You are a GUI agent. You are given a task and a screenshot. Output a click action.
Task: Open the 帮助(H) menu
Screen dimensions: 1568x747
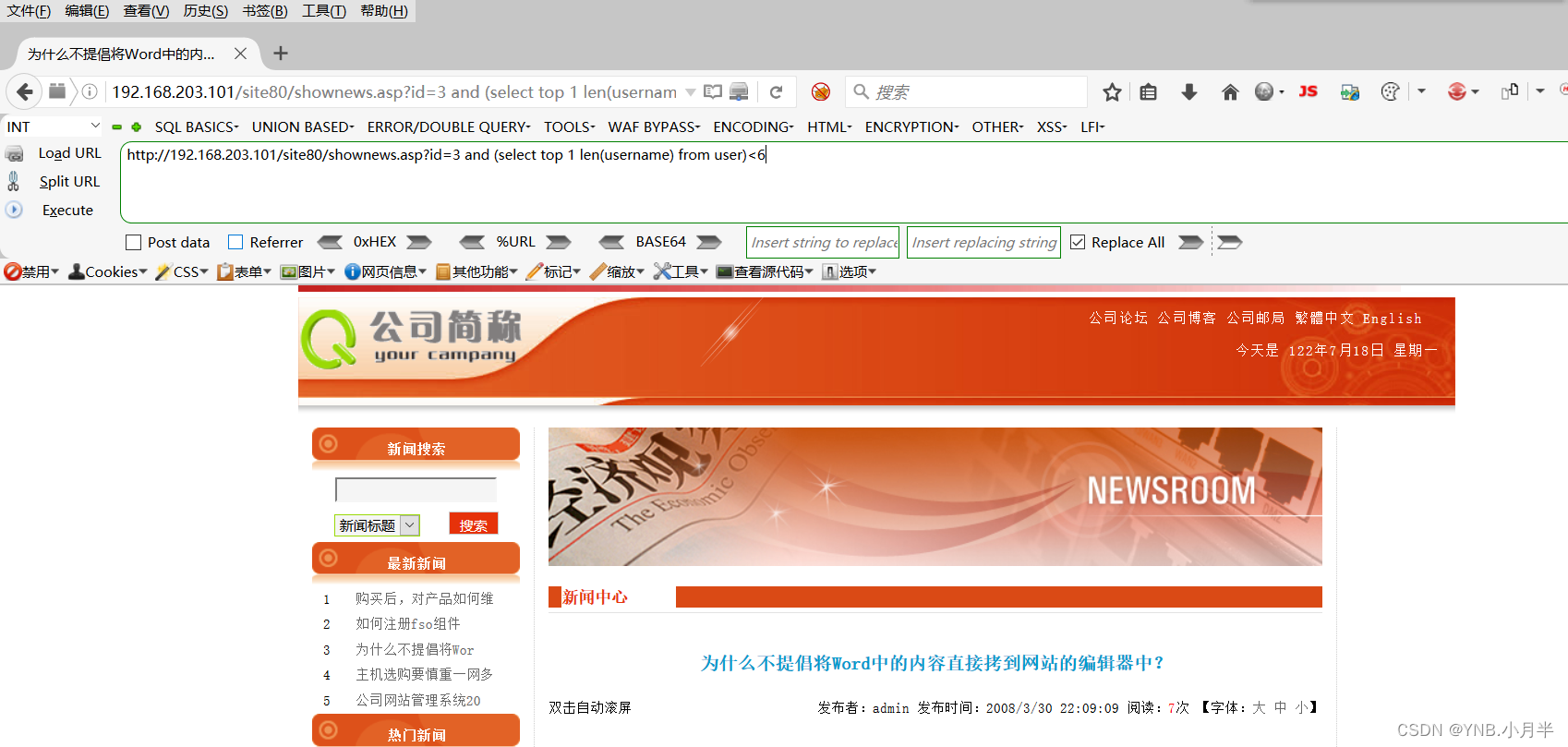pos(384,11)
